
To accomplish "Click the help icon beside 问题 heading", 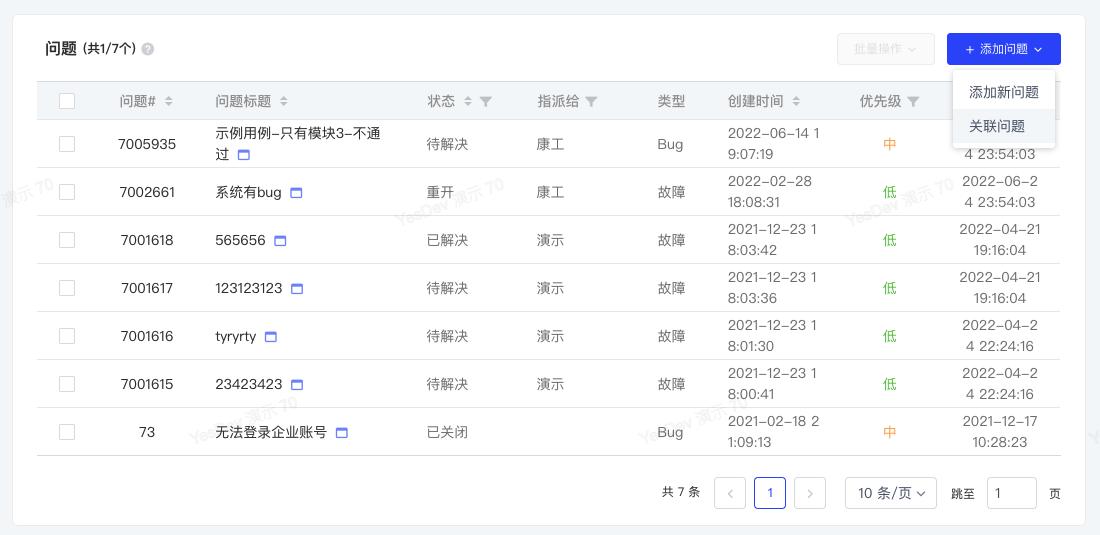I will pyautogui.click(x=147, y=49).
